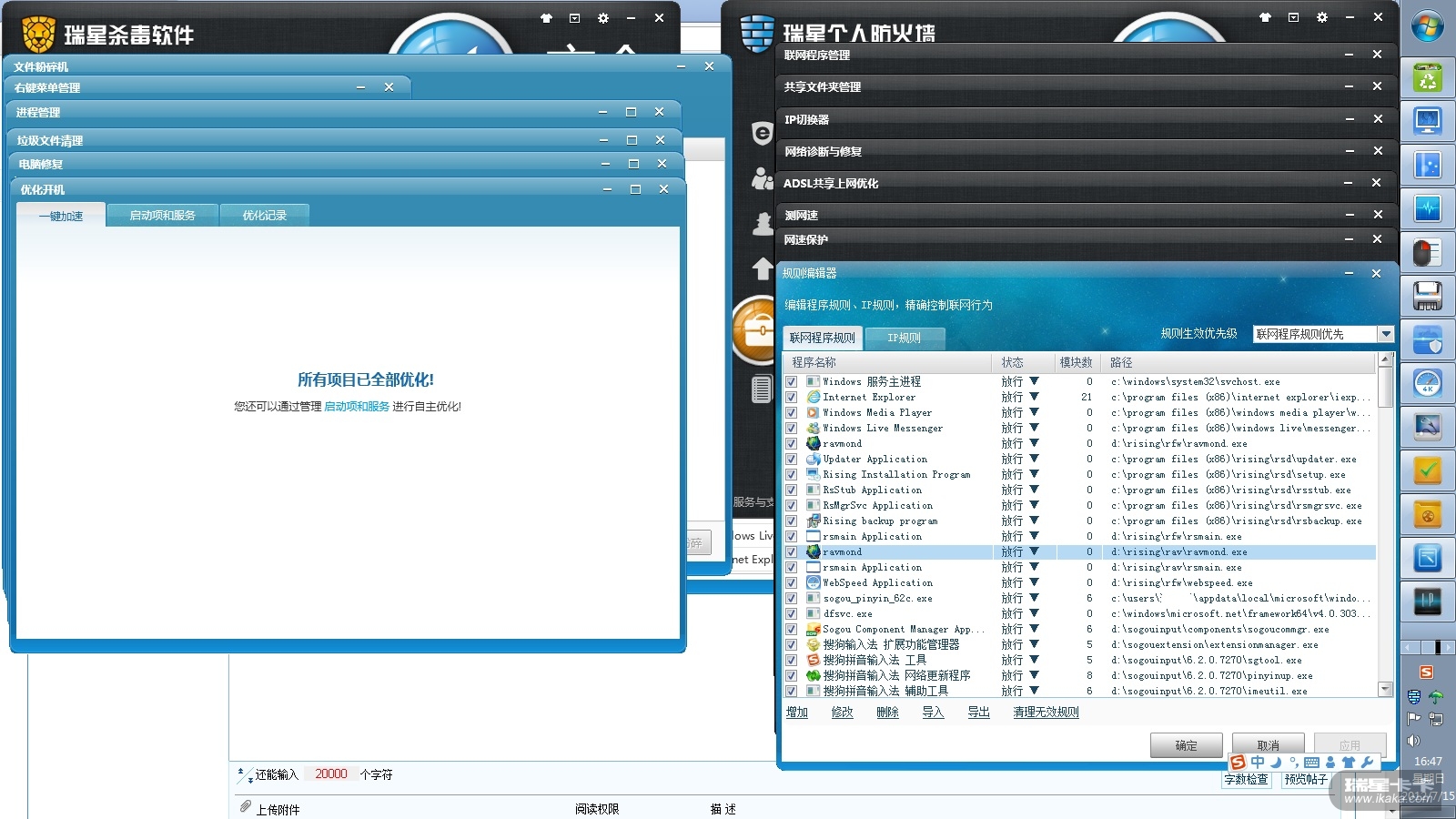Open wrench tools on the Sogou input toolbar

coord(1367,763)
